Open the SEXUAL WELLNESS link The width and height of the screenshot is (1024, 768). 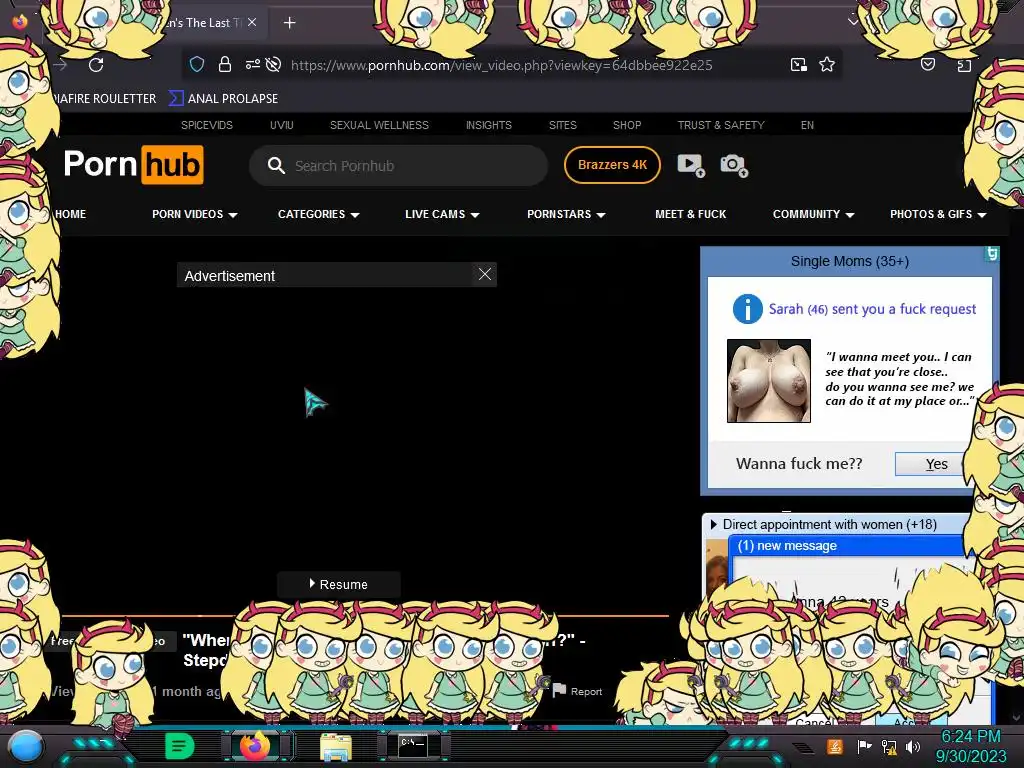pyautogui.click(x=379, y=125)
